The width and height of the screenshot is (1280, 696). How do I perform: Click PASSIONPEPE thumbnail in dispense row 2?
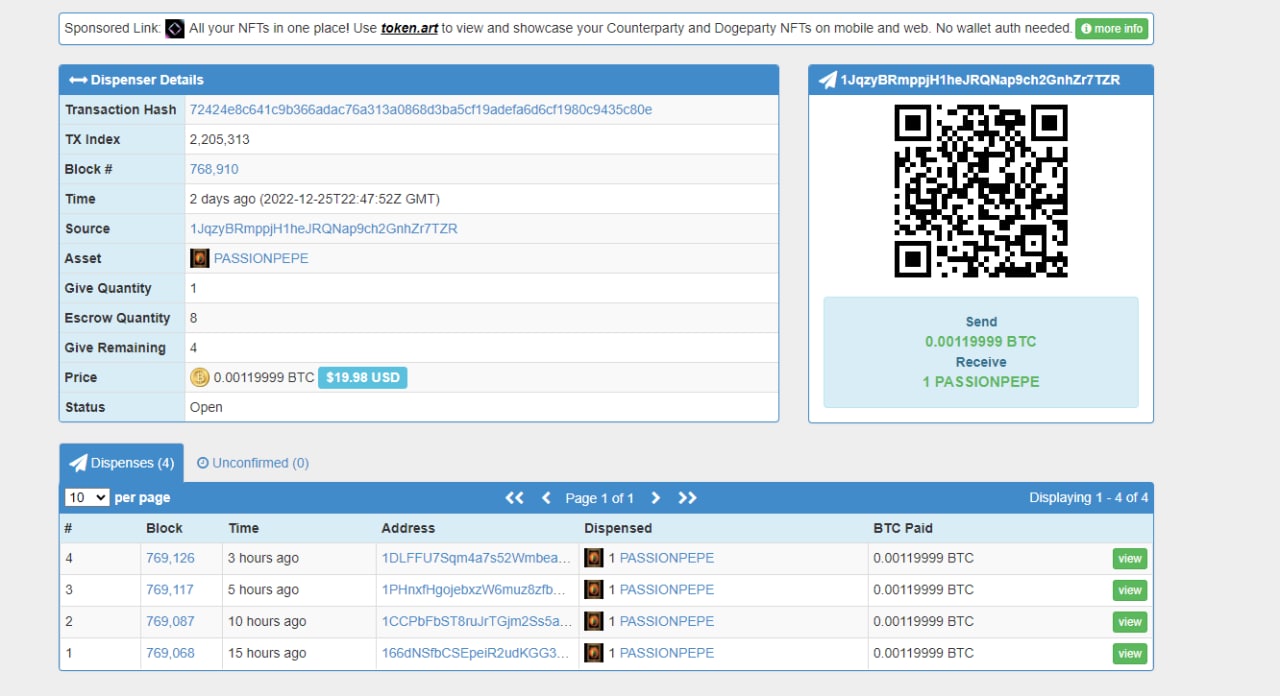(x=594, y=621)
